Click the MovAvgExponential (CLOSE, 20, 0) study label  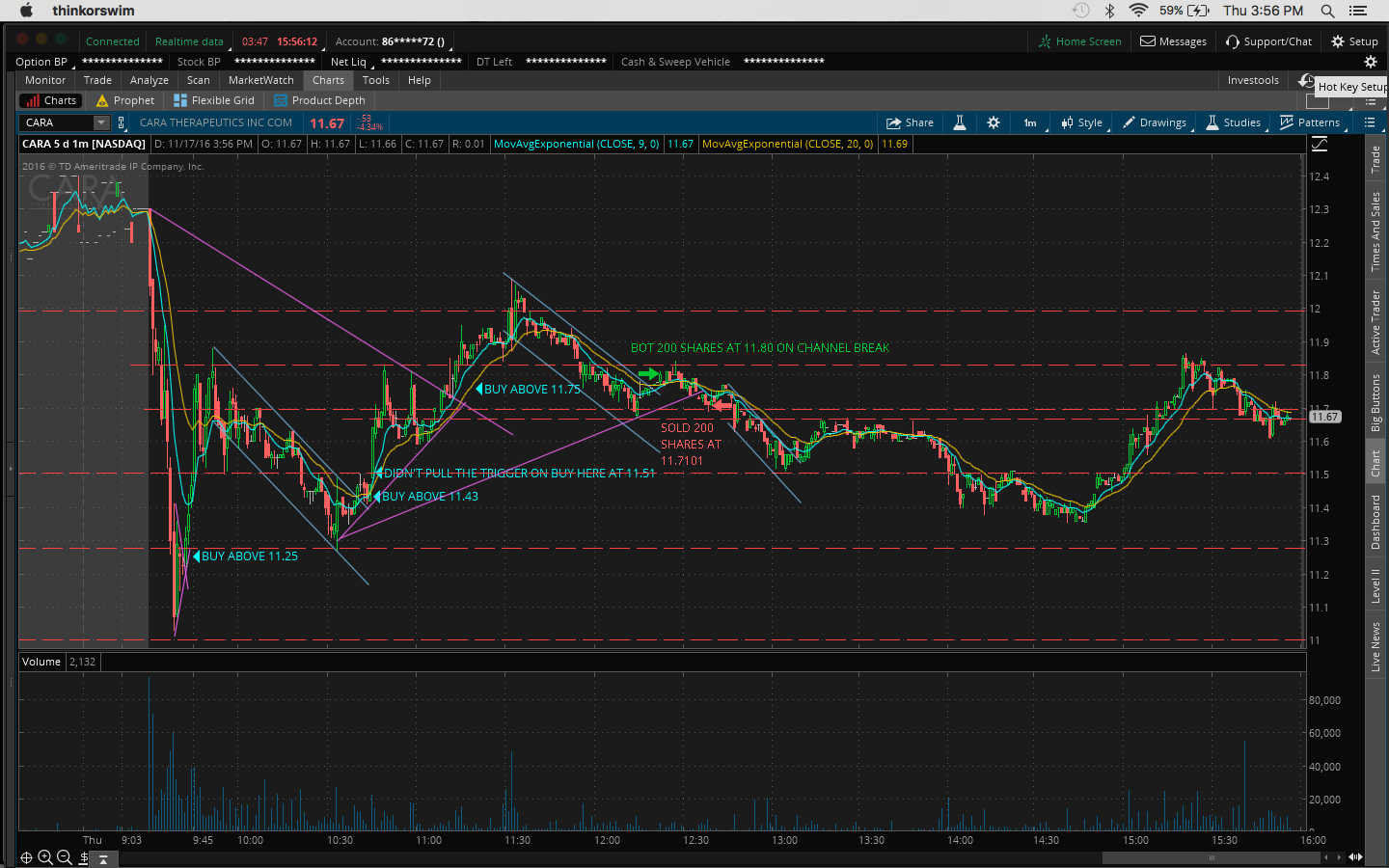787,144
